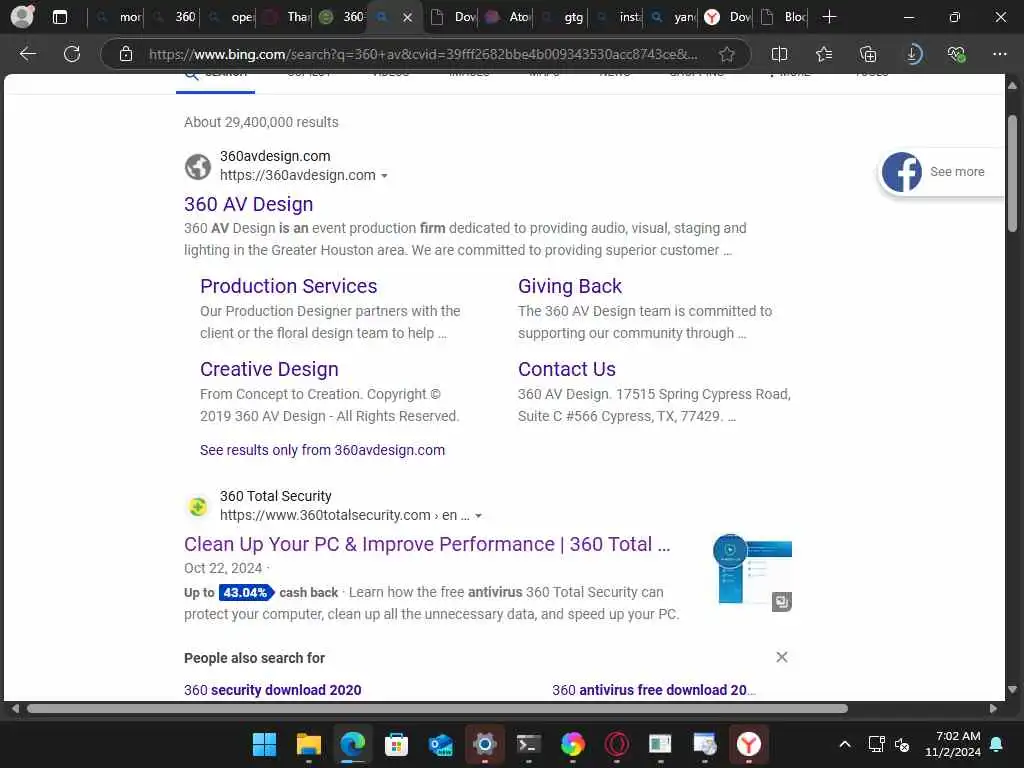This screenshot has height=768, width=1024.
Task: Dismiss People also search for section
Action: pyautogui.click(x=781, y=657)
